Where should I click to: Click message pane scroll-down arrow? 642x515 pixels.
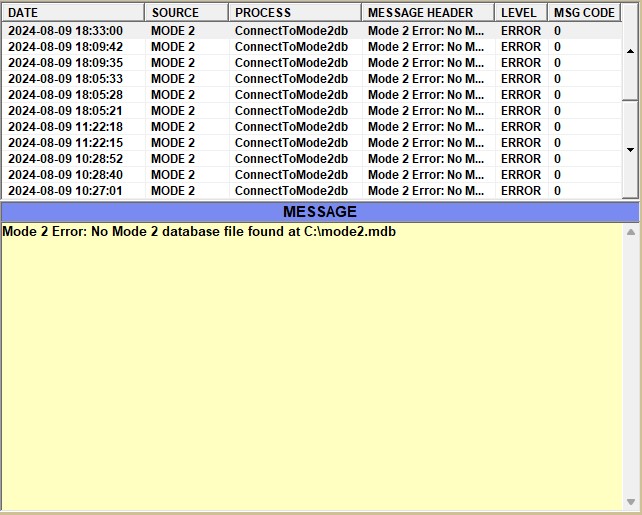(630, 502)
